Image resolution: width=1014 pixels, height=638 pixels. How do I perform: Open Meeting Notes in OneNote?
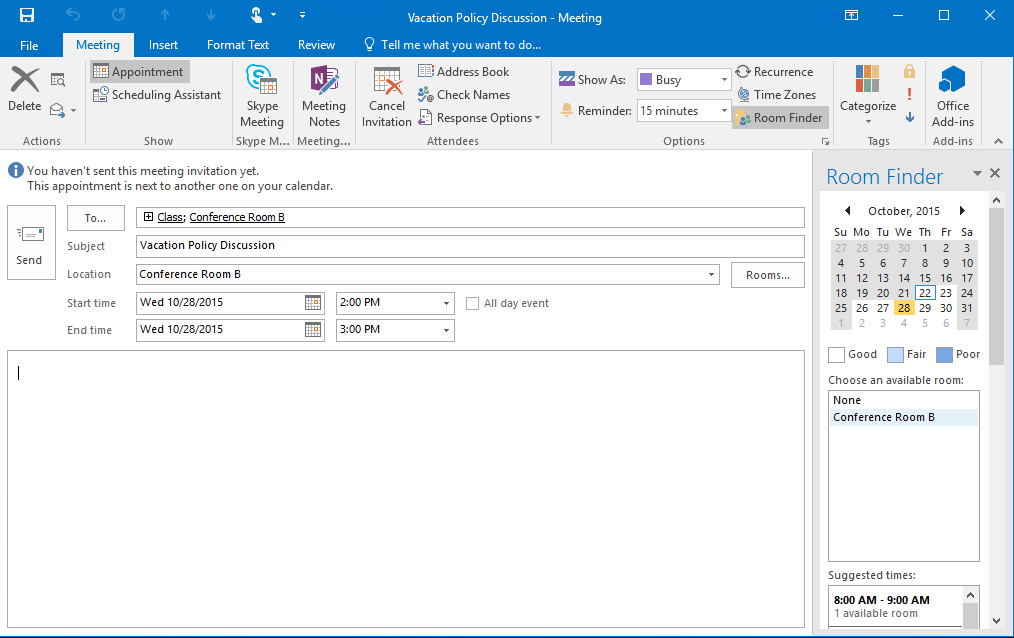point(323,97)
